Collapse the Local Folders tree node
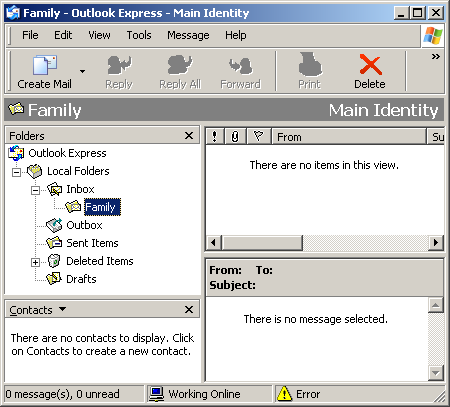Image resolution: width=450 pixels, height=407 pixels. (16, 172)
